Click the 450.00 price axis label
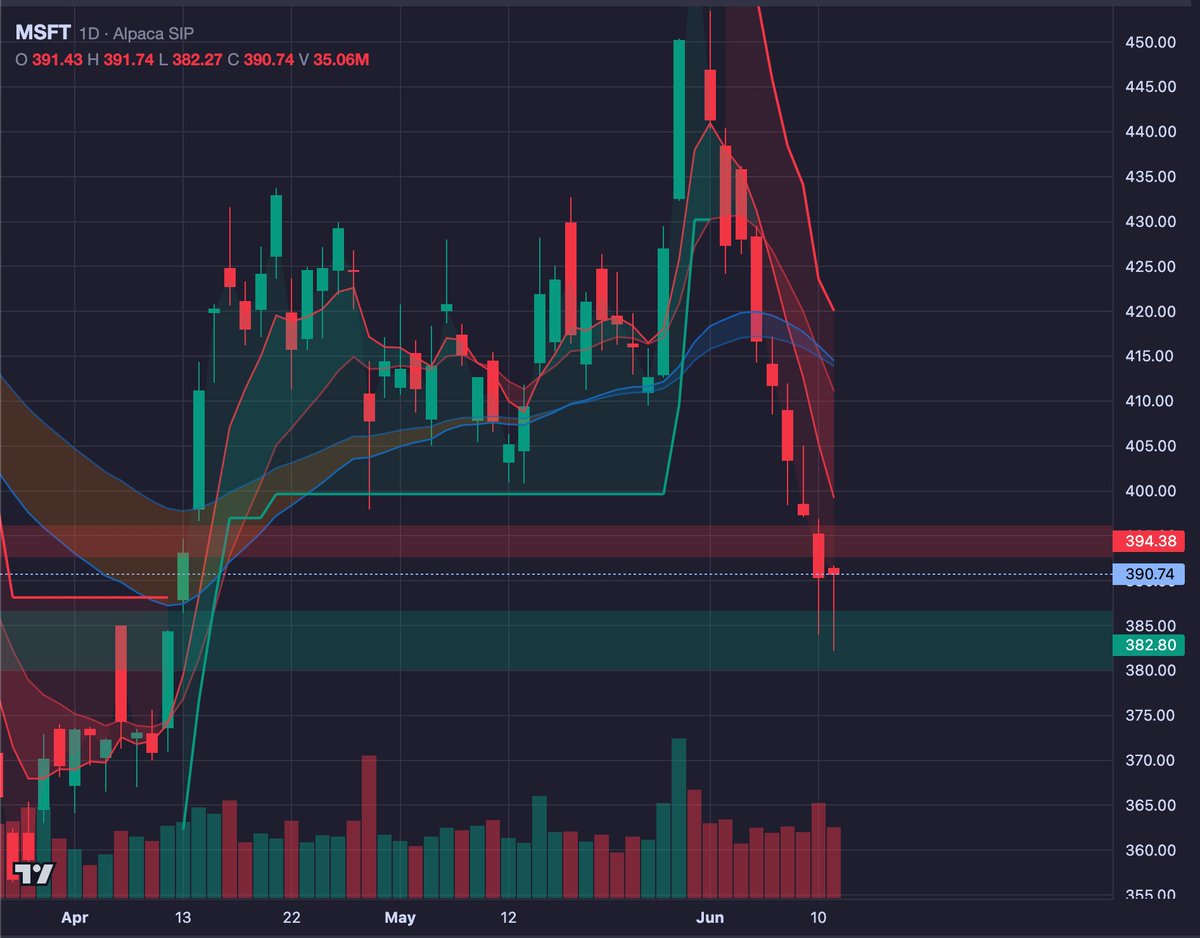The image size is (1200, 938). pos(1149,42)
